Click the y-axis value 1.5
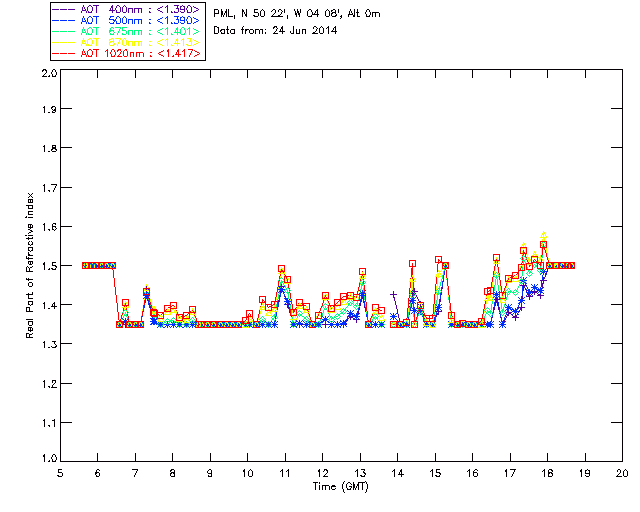The image size is (640, 512). coord(49,266)
